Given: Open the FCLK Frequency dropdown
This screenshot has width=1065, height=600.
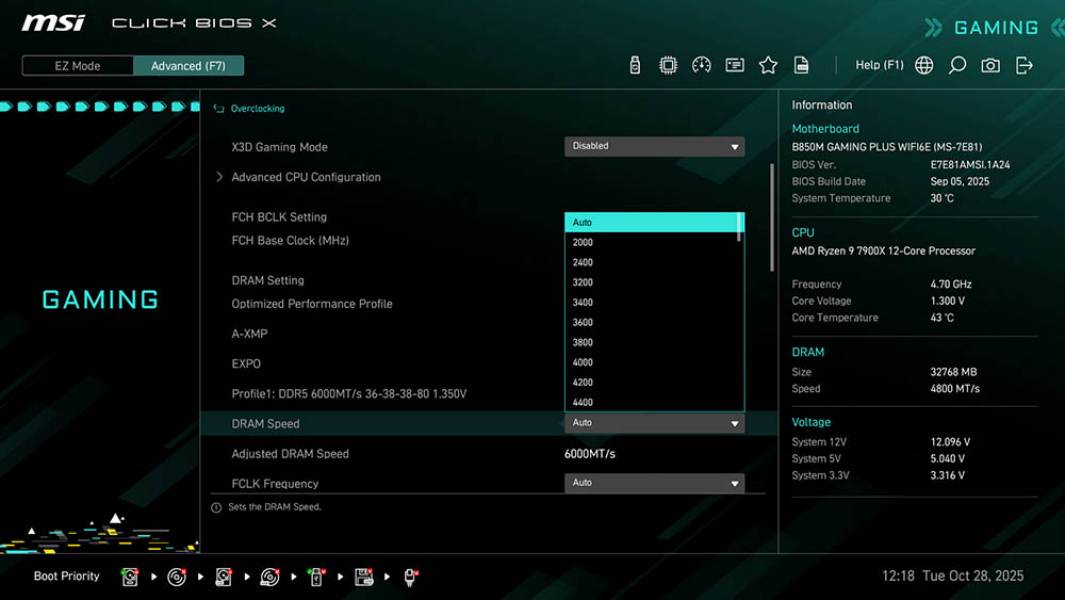Looking at the screenshot, I should (654, 483).
